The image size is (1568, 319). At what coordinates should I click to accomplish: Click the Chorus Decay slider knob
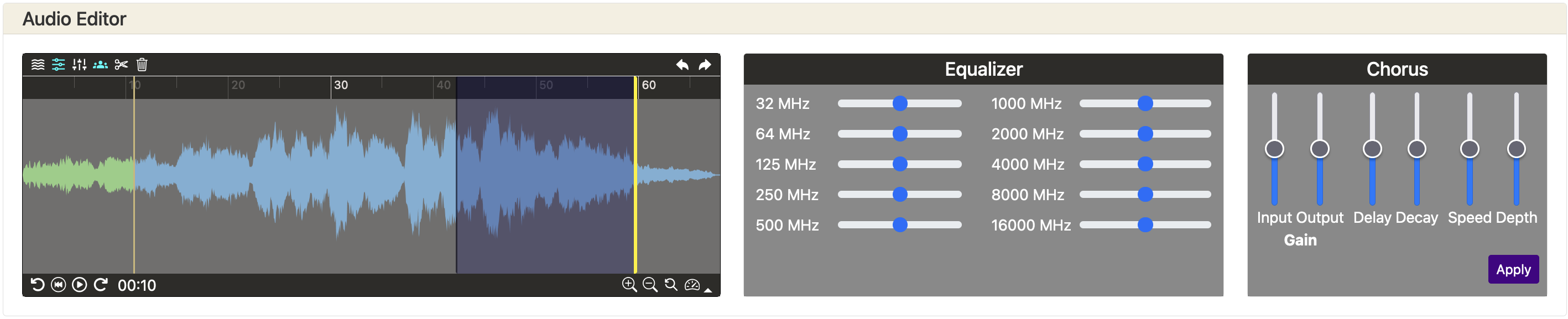click(x=1417, y=149)
